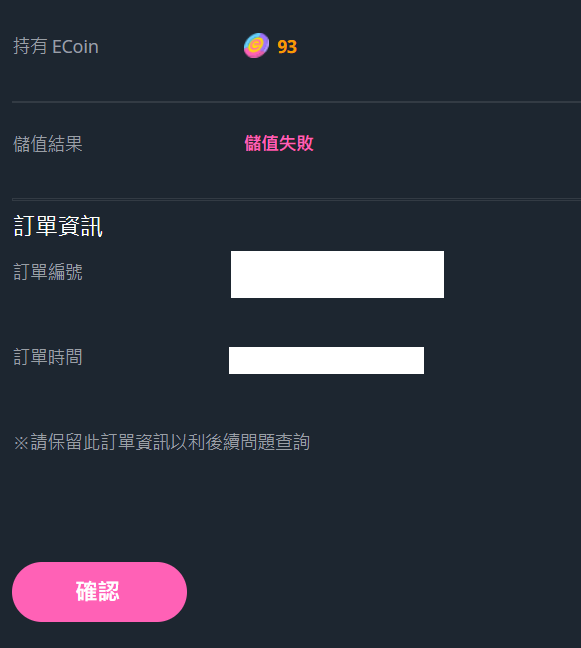Click the divider line below ECoin balance

[296, 102]
